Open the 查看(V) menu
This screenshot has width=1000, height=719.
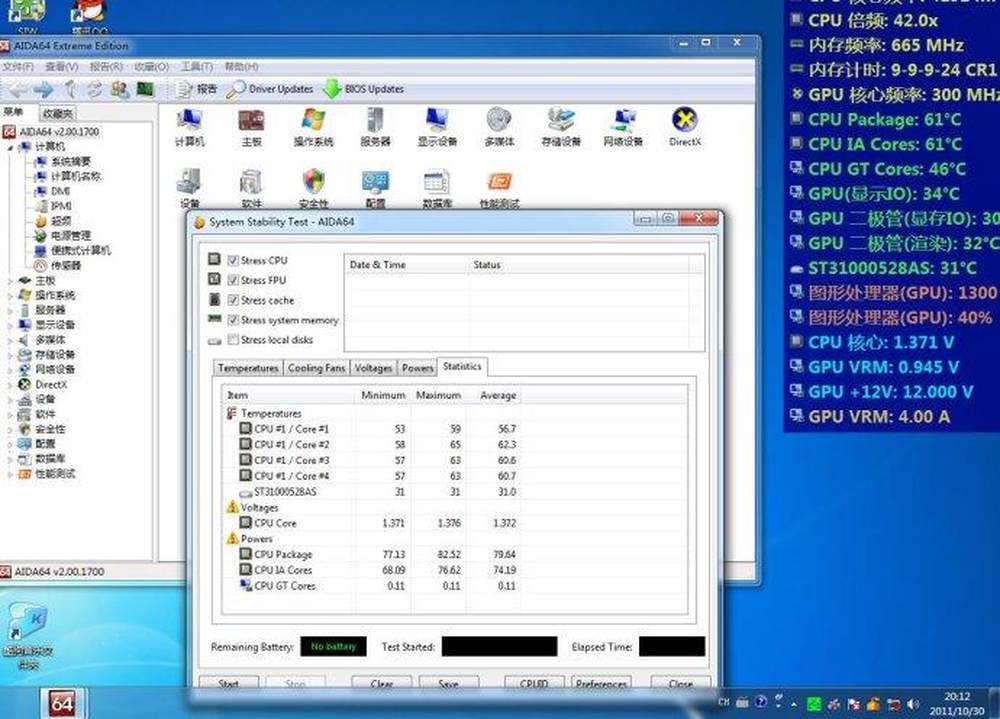(x=61, y=66)
